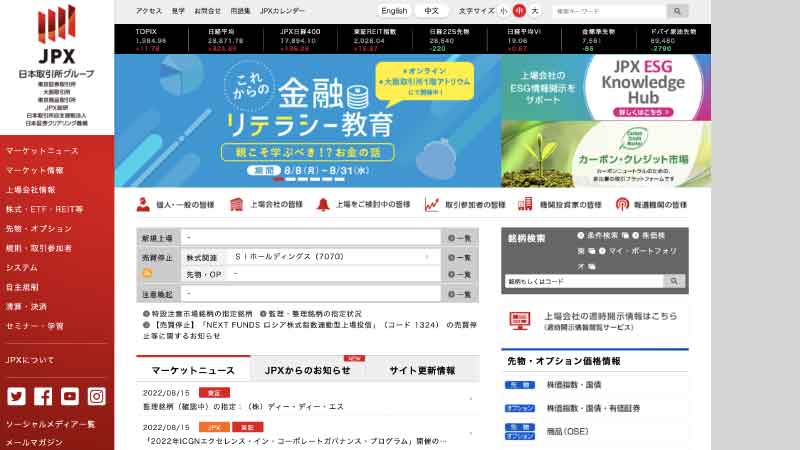Open JPX Instagram icon
800x450 pixels.
[x=96, y=396]
